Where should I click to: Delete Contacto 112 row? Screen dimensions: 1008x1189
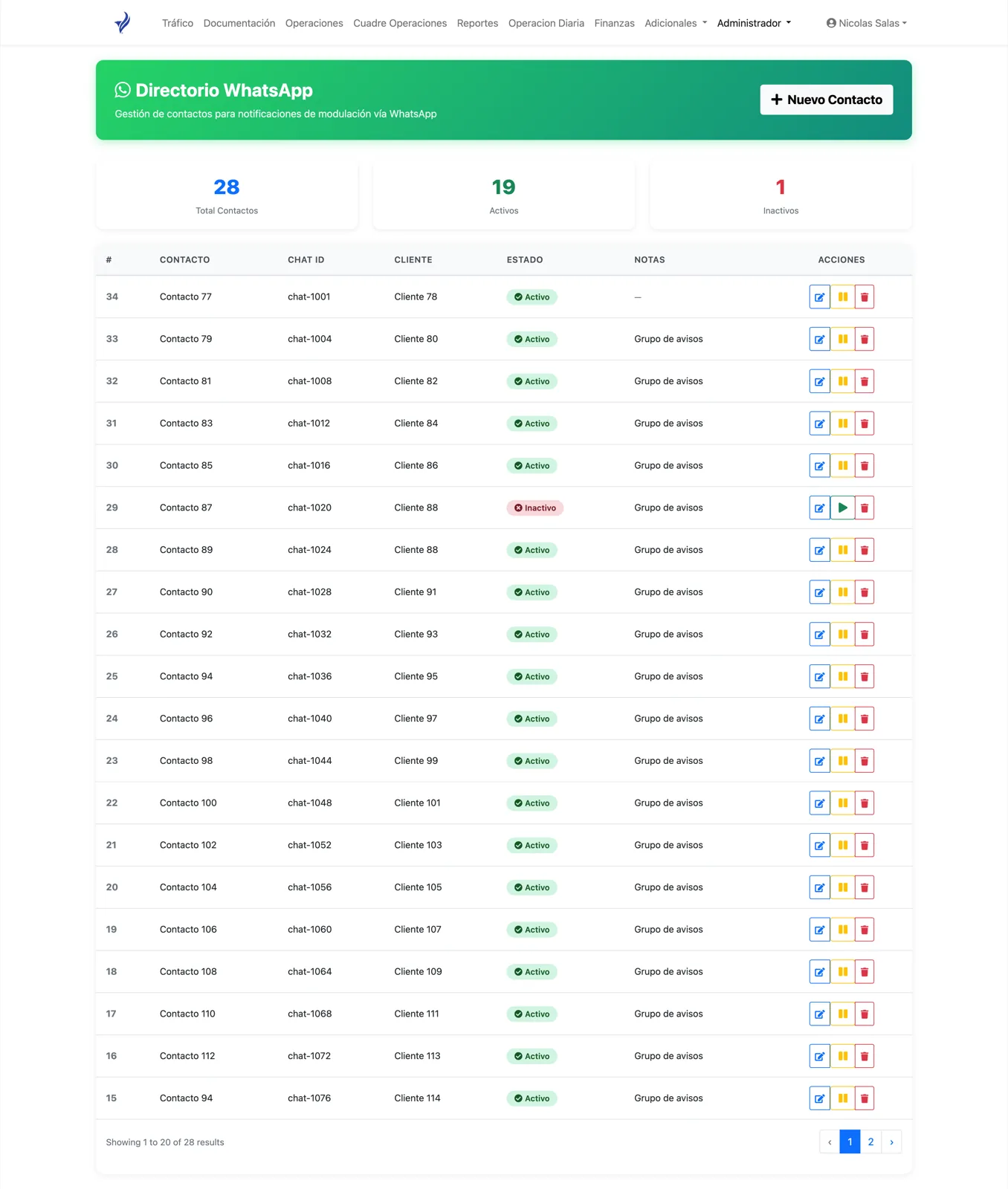coord(865,1056)
